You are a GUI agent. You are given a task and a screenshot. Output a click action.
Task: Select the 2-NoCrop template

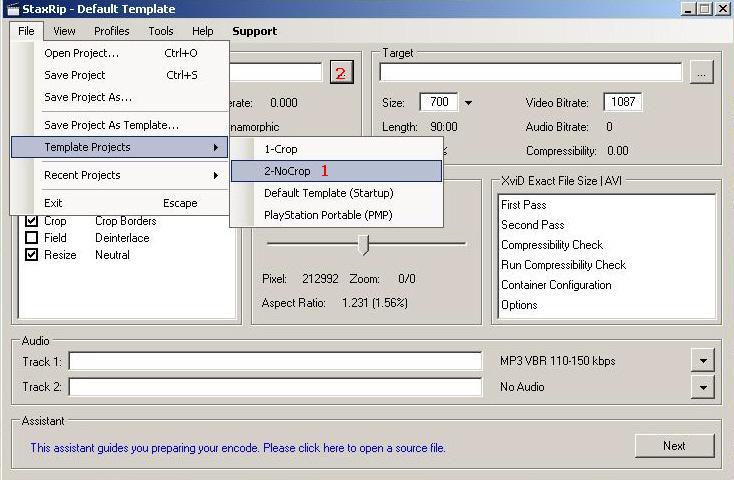pyautogui.click(x=336, y=171)
